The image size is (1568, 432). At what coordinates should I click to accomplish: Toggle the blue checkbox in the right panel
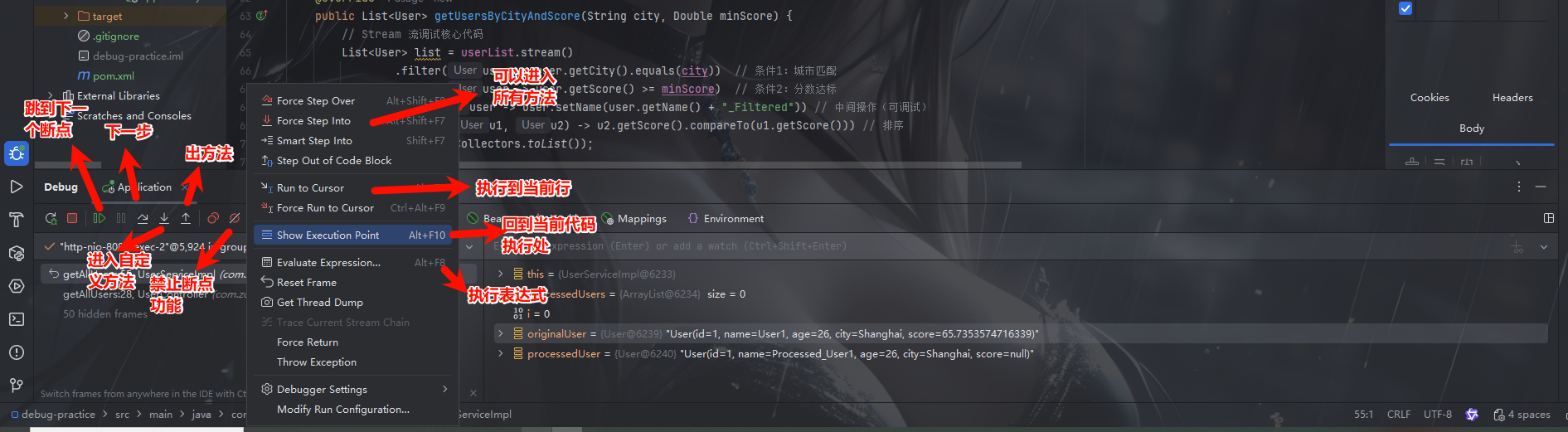(x=1405, y=8)
